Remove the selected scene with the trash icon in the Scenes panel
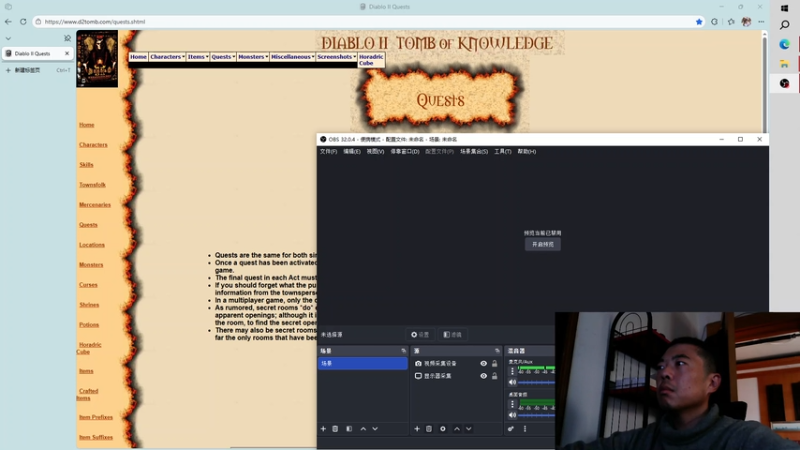Screen dimensions: 800x450 (335, 429)
